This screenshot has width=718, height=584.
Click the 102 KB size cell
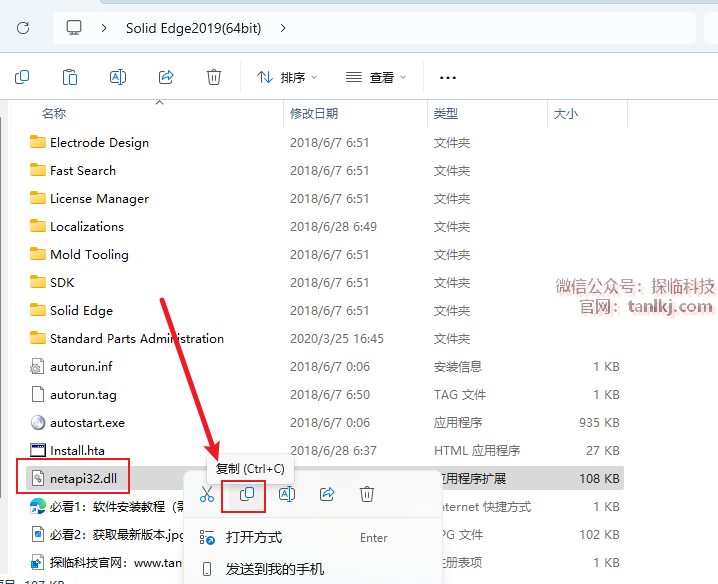(599, 535)
